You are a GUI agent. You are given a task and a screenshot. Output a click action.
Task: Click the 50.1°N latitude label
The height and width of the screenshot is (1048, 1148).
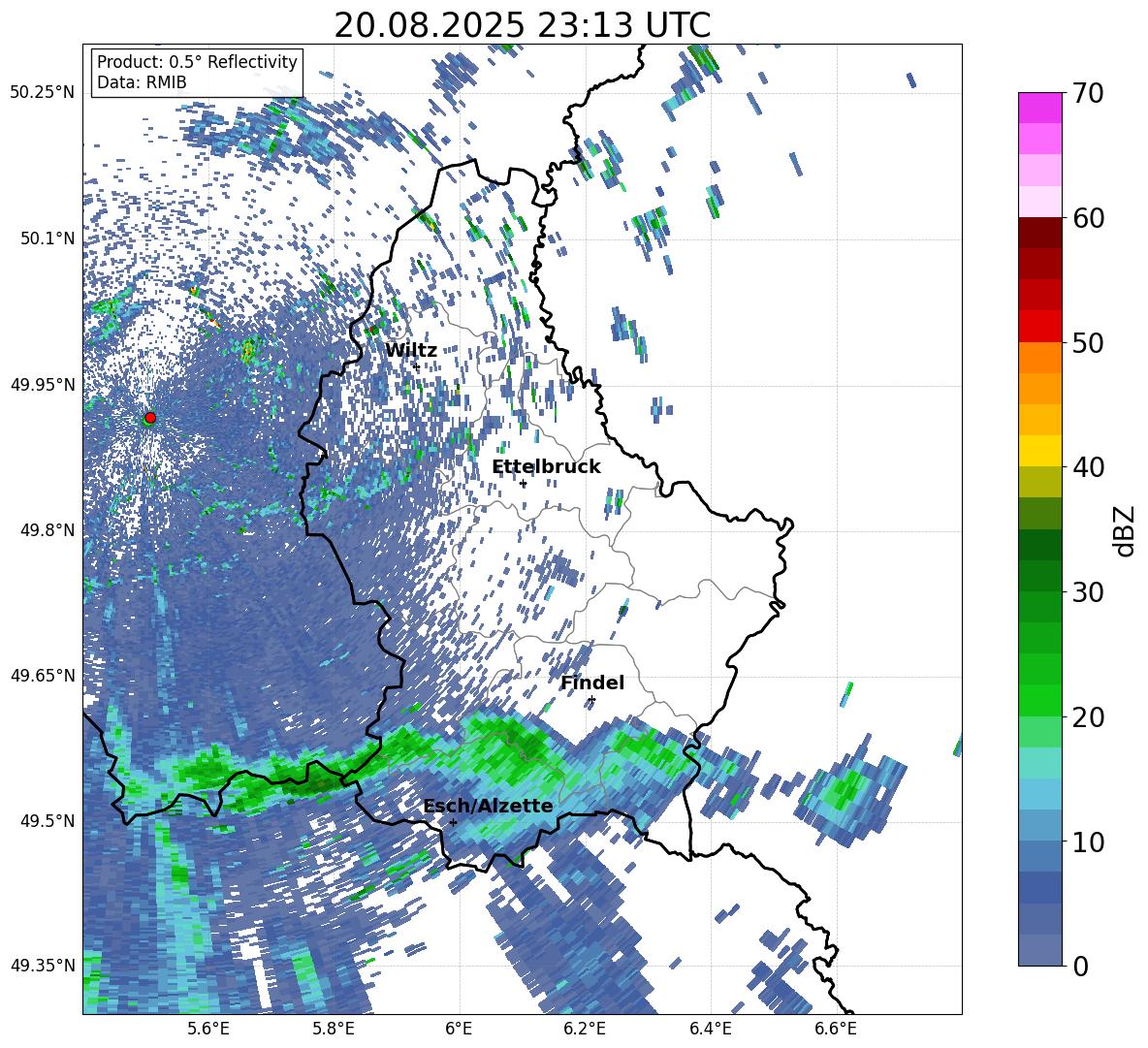(47, 238)
